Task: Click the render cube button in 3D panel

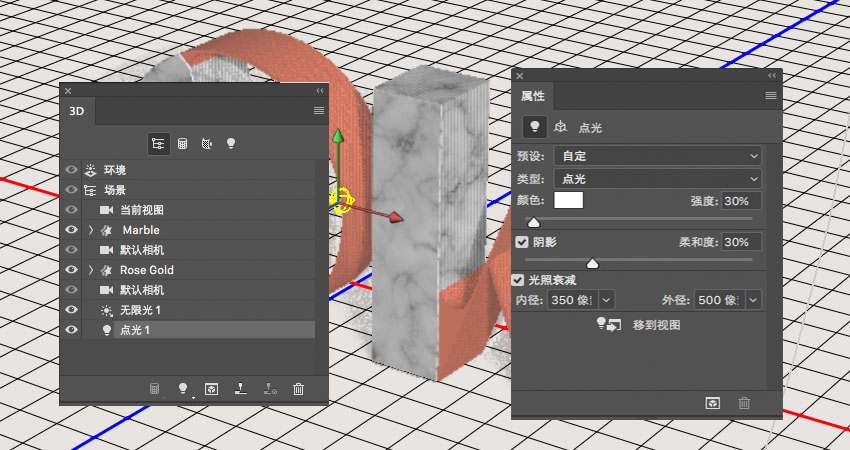Action: 211,389
